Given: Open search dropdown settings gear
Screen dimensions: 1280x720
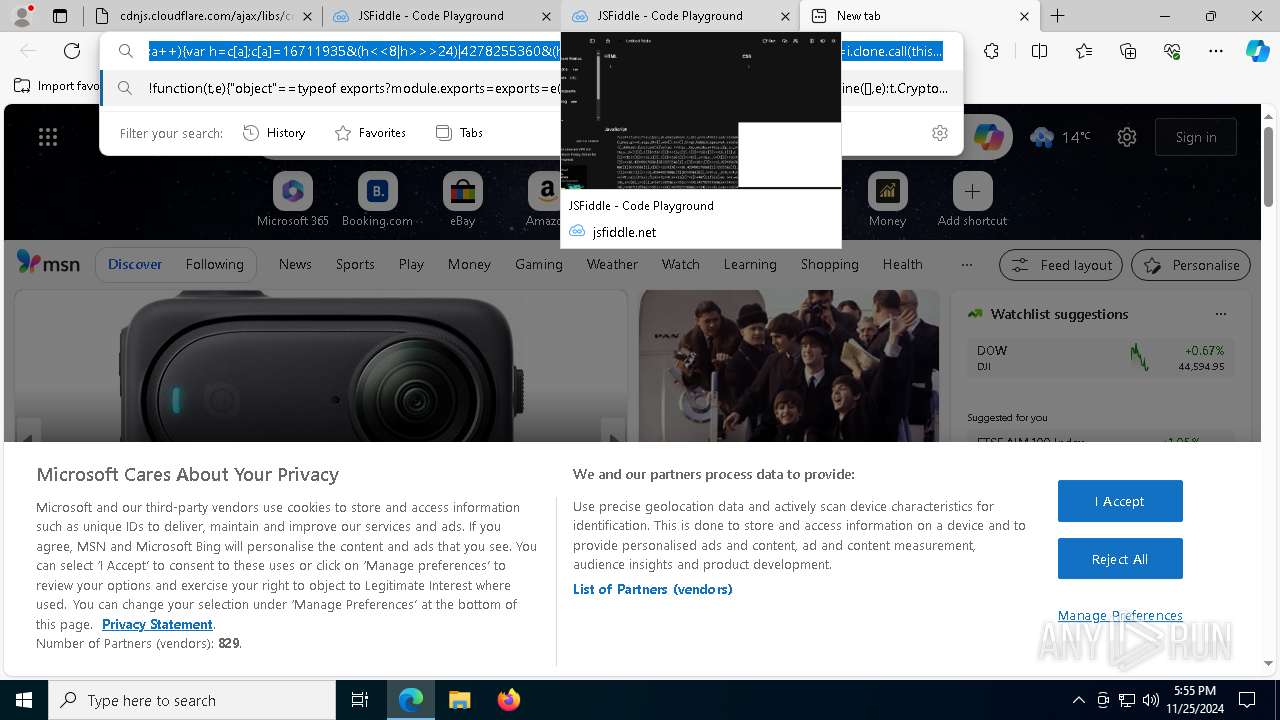Looking at the screenshot, I should [939, 133].
